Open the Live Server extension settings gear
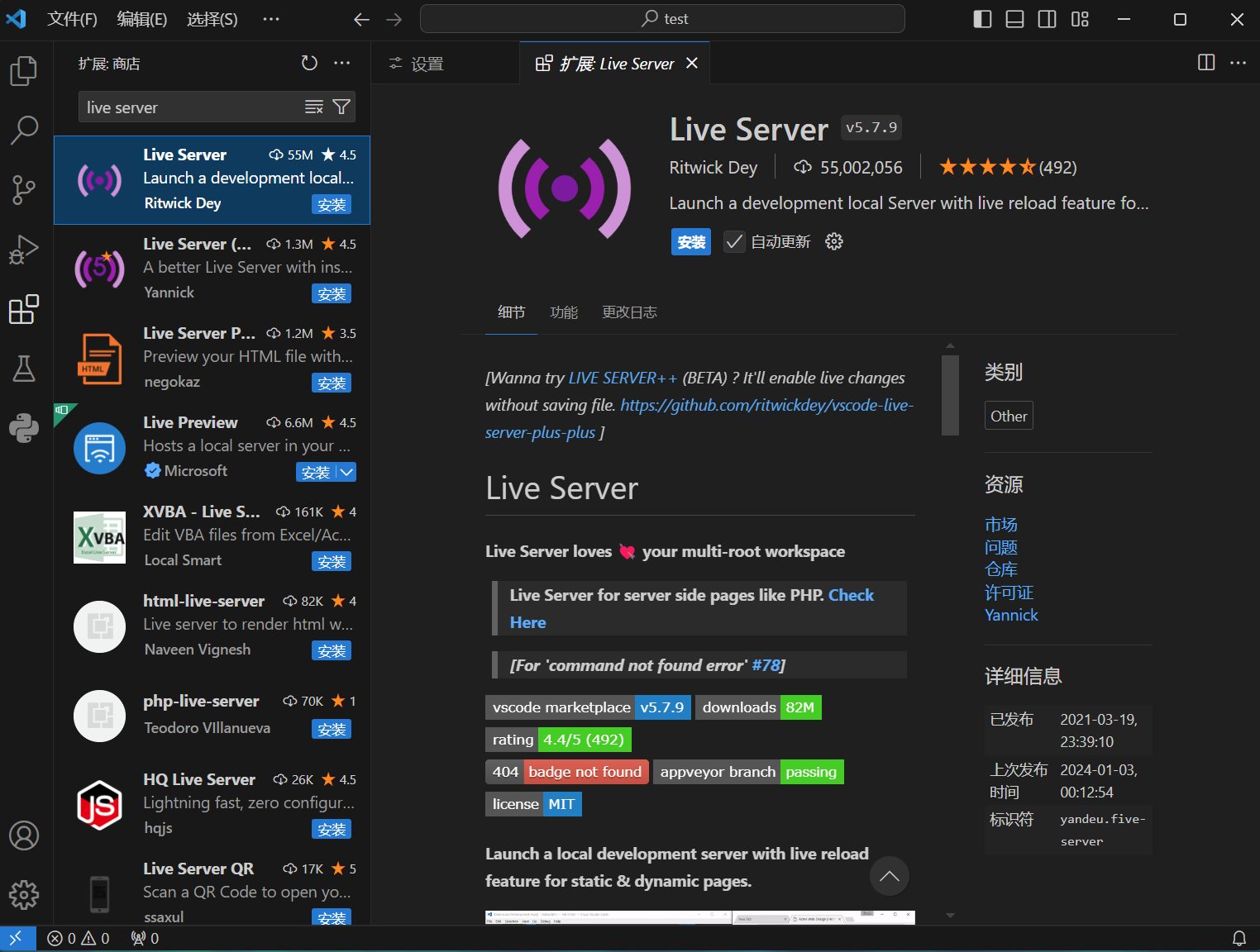The height and width of the screenshot is (952, 1260). tap(834, 241)
